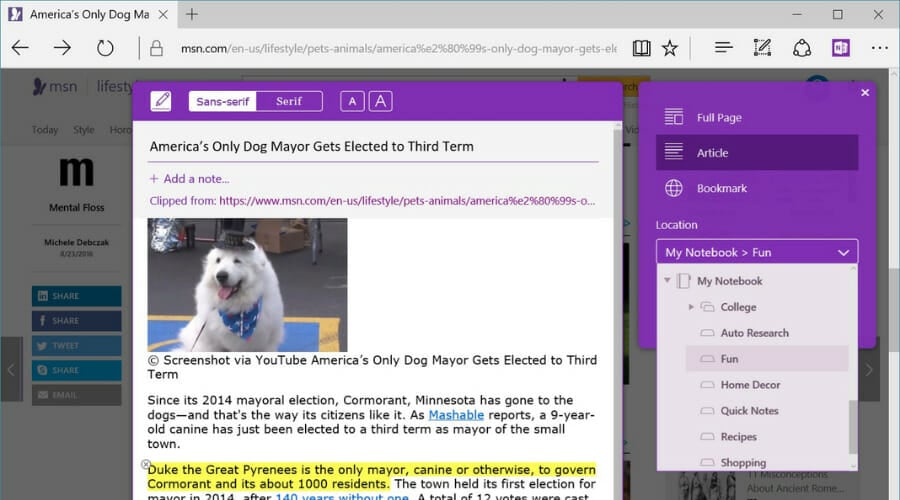Image resolution: width=900 pixels, height=500 pixels.
Task: Switch article font to Serif
Action: (289, 102)
